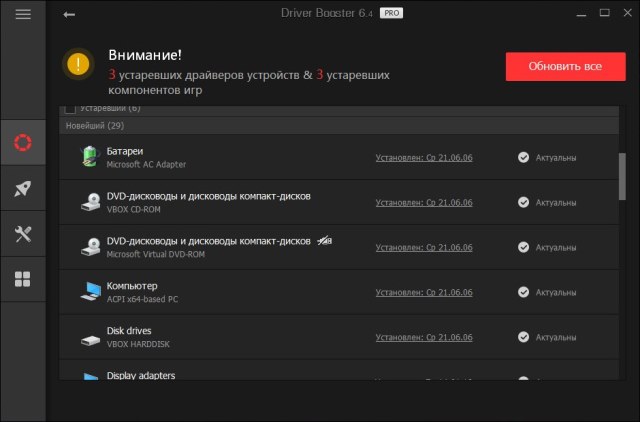
Task: Click the Батареи battery device icon
Action: (88, 157)
